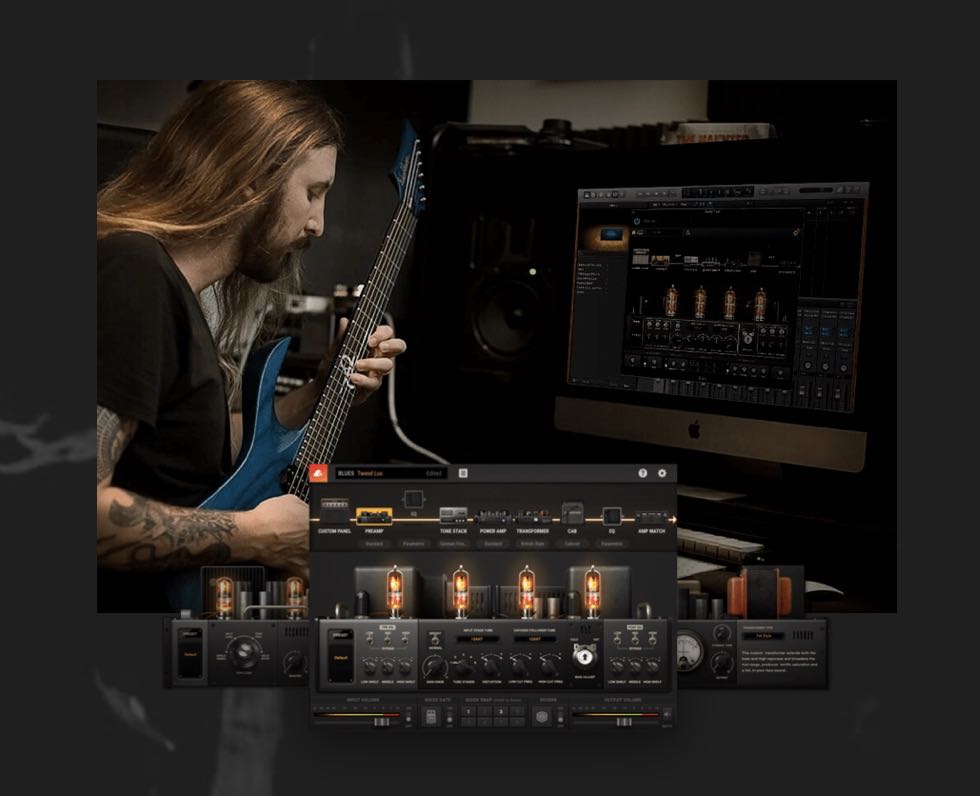Select the Transformer module in signal chain
980x796 pixels.
(x=532, y=517)
